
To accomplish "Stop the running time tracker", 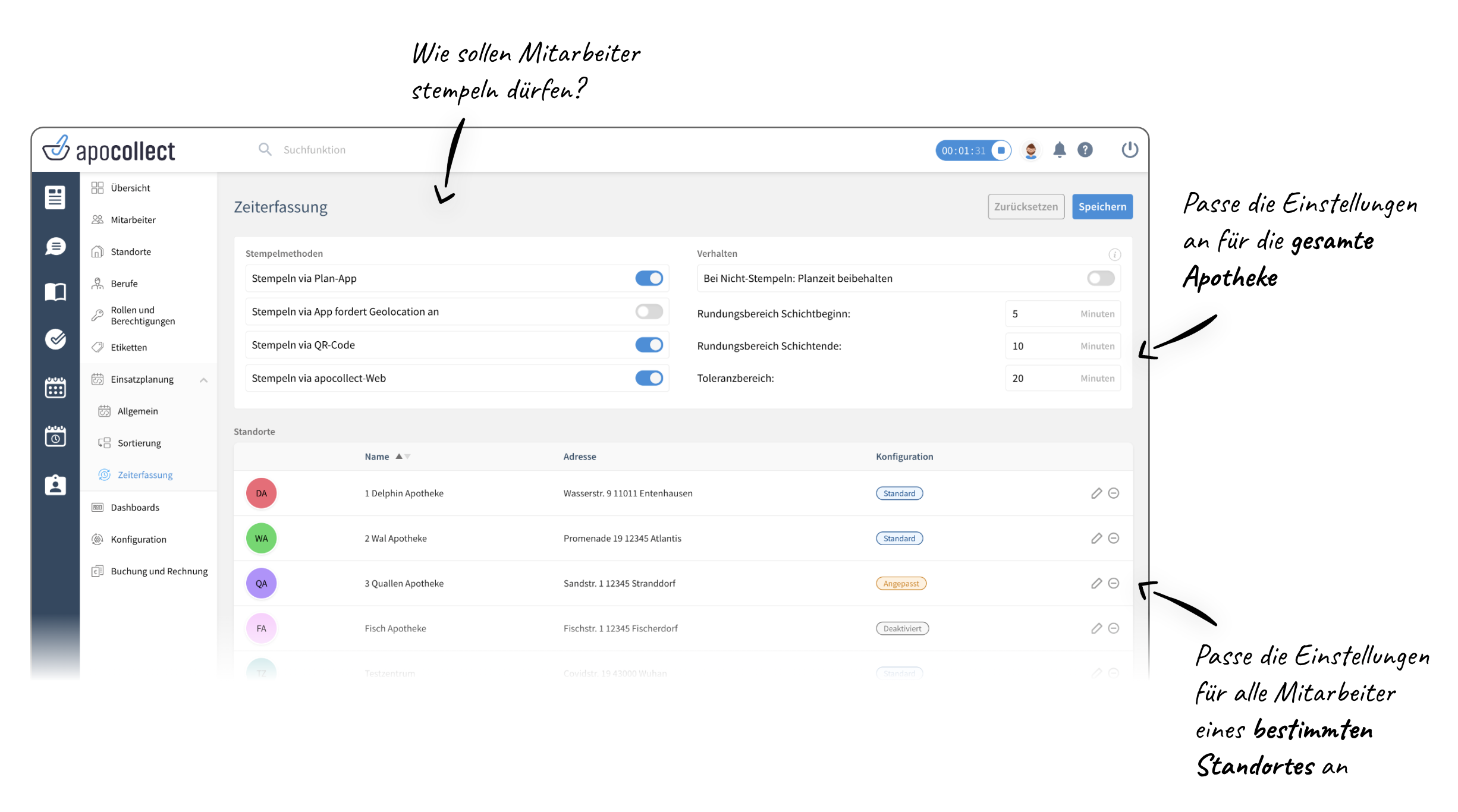I will [x=1001, y=150].
